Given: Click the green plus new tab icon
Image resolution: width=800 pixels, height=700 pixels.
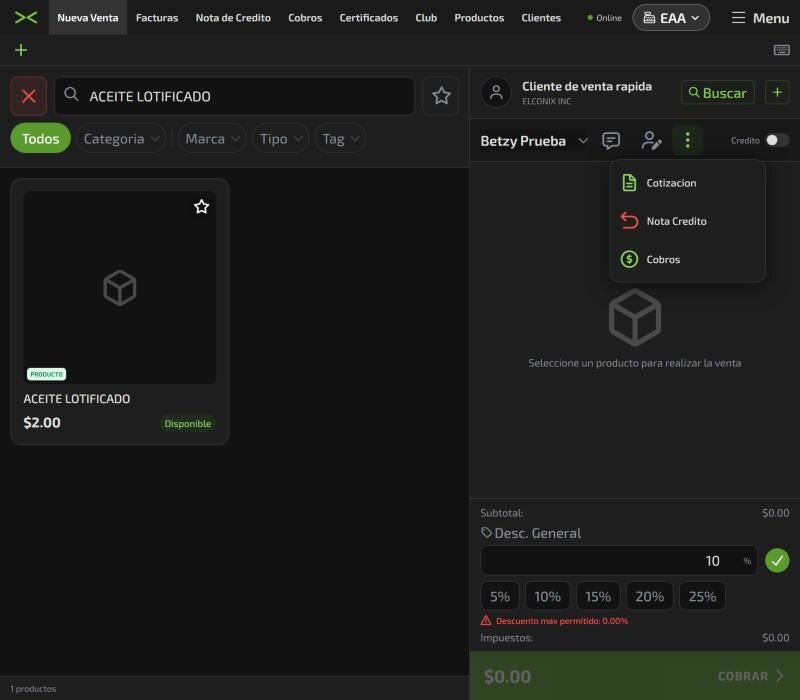Looking at the screenshot, I should click(21, 50).
